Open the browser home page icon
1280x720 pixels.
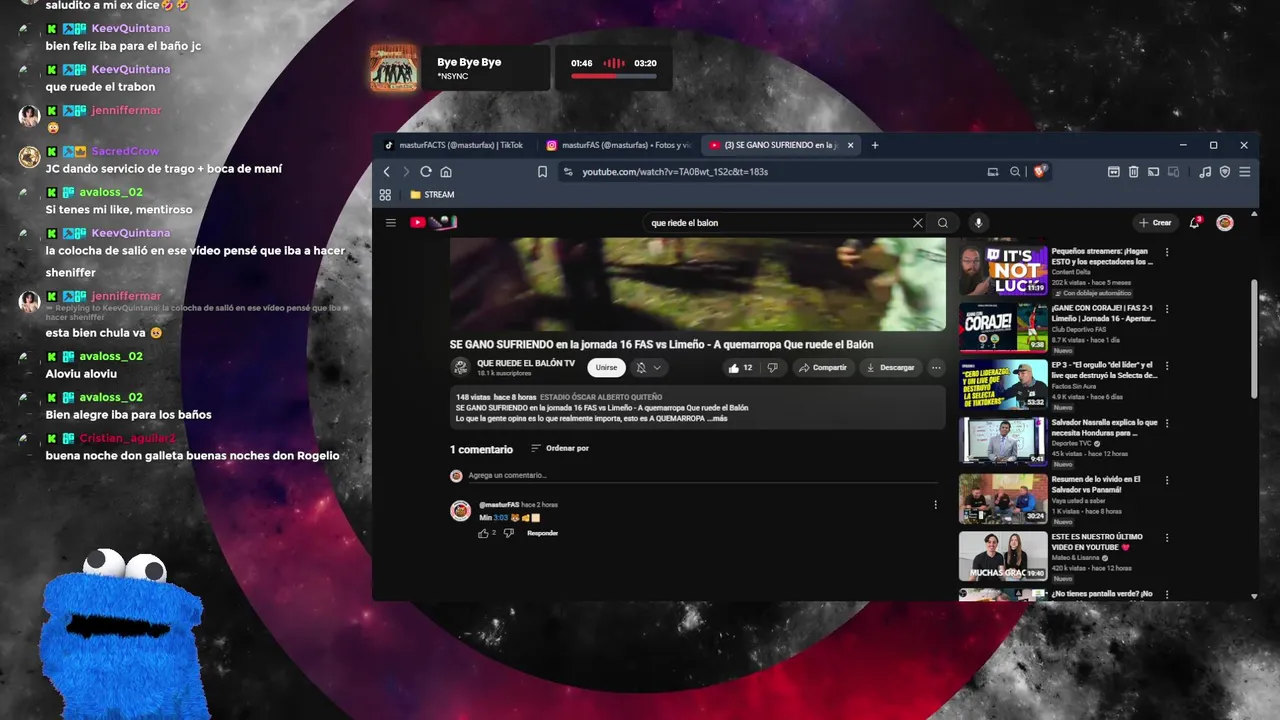pyautogui.click(x=446, y=172)
